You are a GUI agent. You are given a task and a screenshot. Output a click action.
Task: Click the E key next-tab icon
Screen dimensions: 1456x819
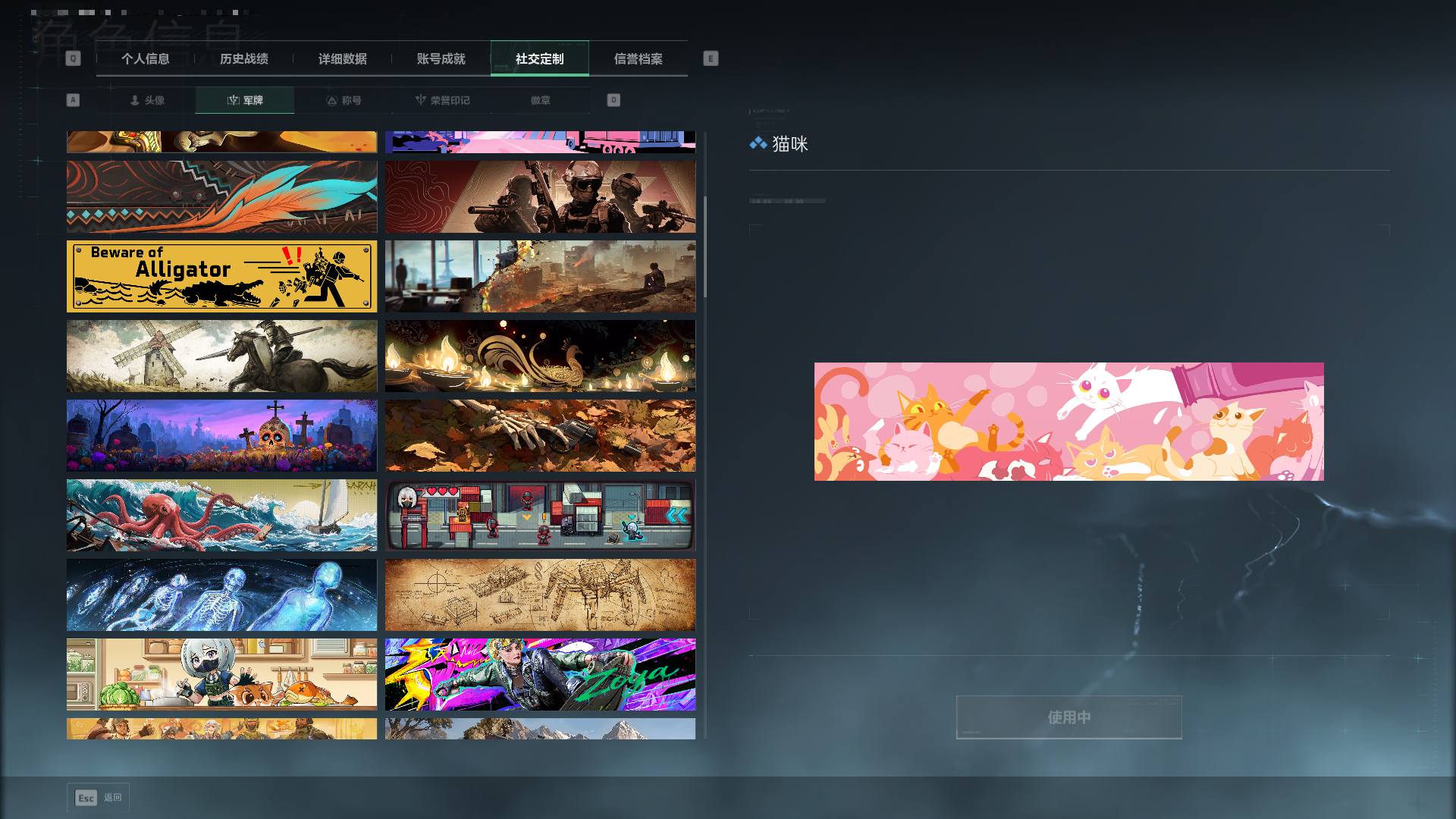711,58
